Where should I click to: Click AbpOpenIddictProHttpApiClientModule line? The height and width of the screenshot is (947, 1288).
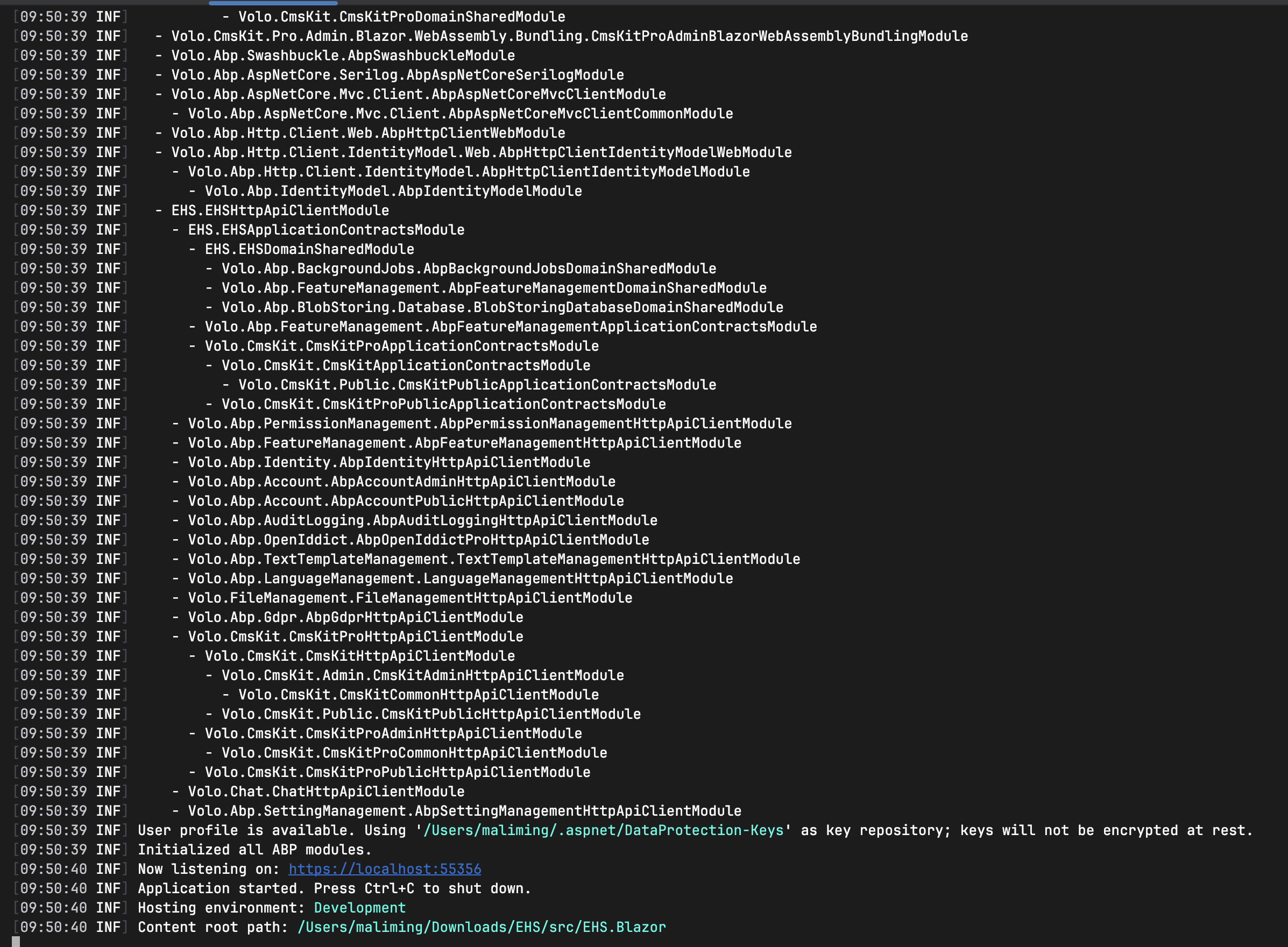click(419, 540)
